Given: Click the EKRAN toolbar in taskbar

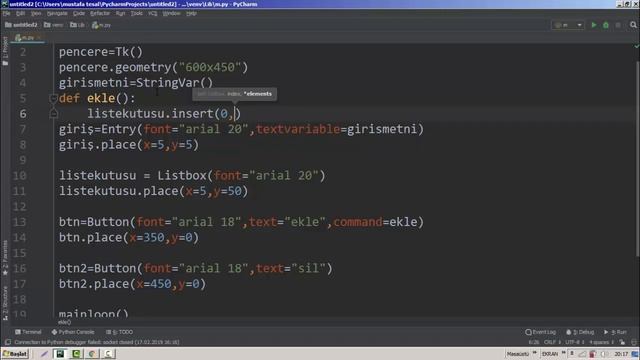Looking at the screenshot, I should pyautogui.click(x=550, y=354).
